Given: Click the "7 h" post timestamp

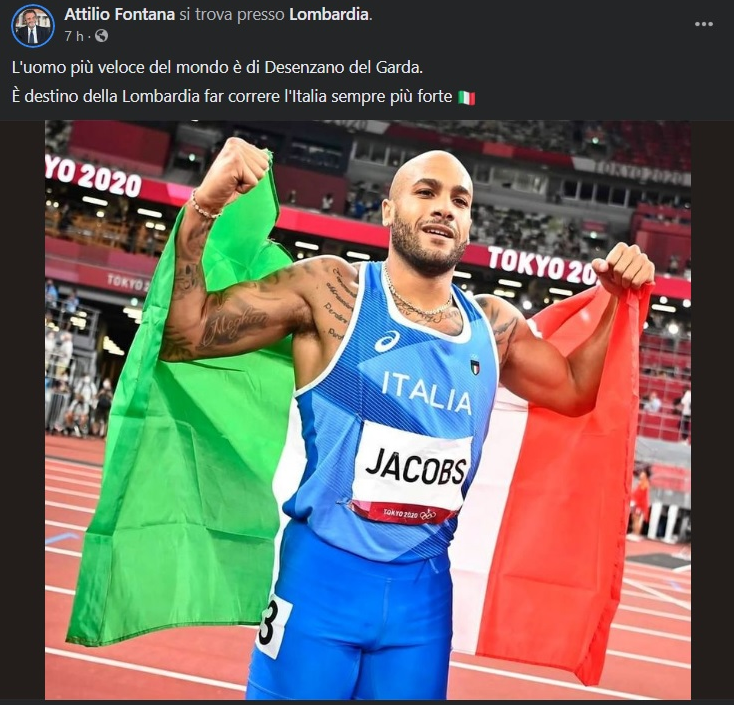Looking at the screenshot, I should (74, 36).
